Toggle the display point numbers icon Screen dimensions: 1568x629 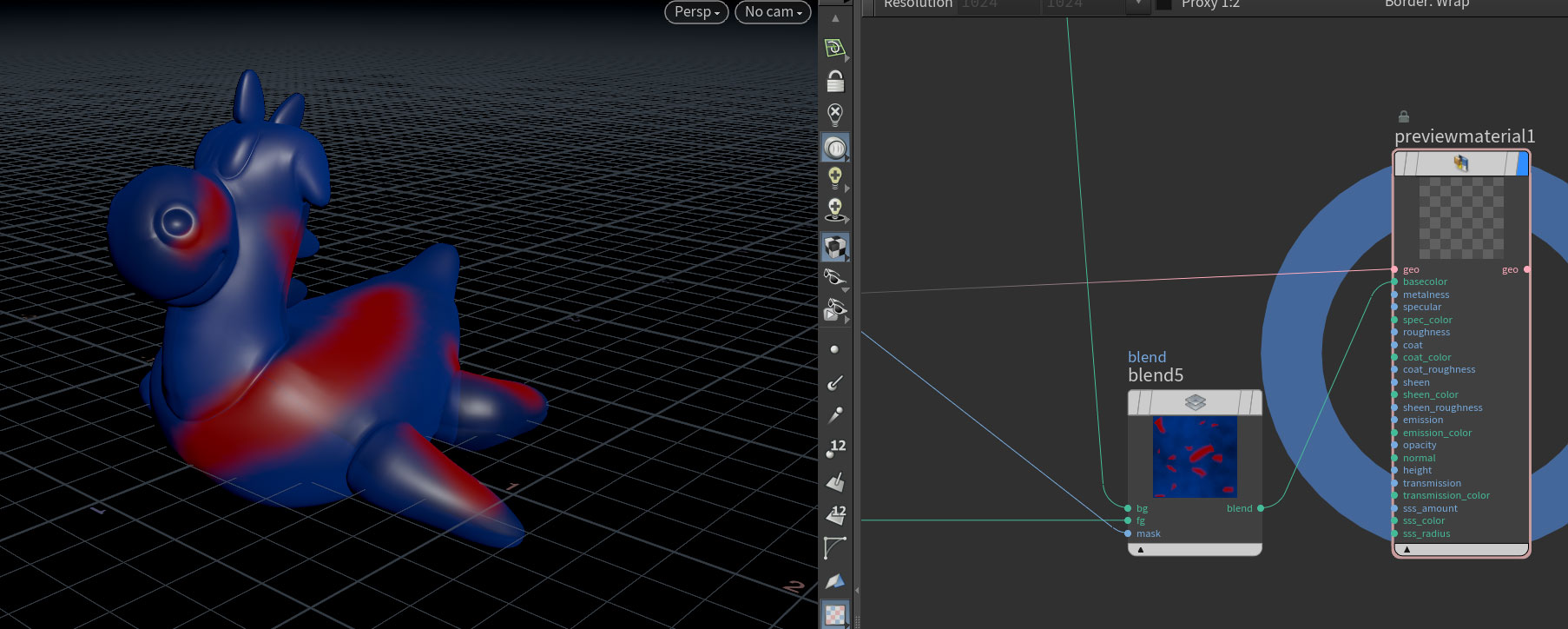pyautogui.click(x=835, y=448)
